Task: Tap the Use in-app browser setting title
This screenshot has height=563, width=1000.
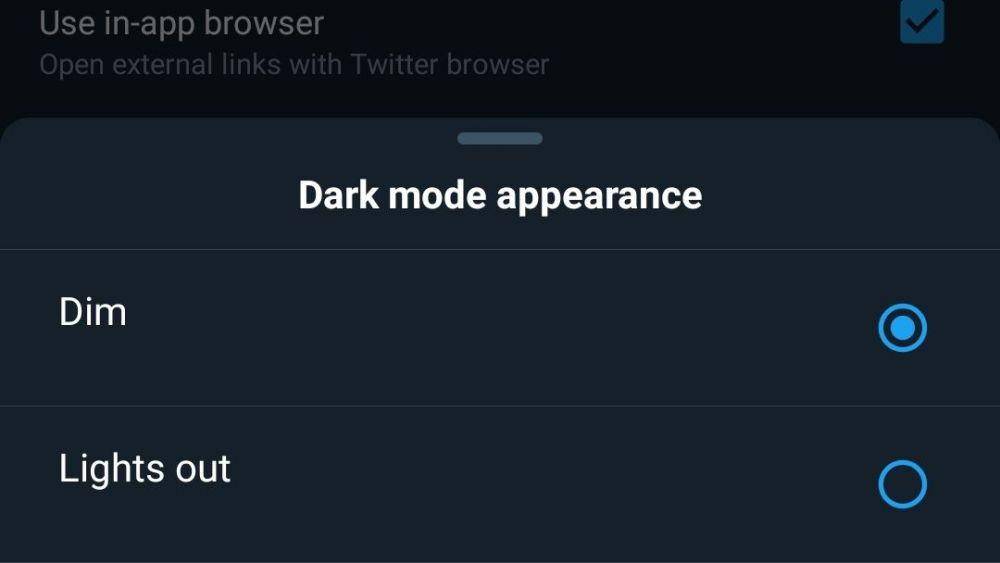Action: point(182,24)
